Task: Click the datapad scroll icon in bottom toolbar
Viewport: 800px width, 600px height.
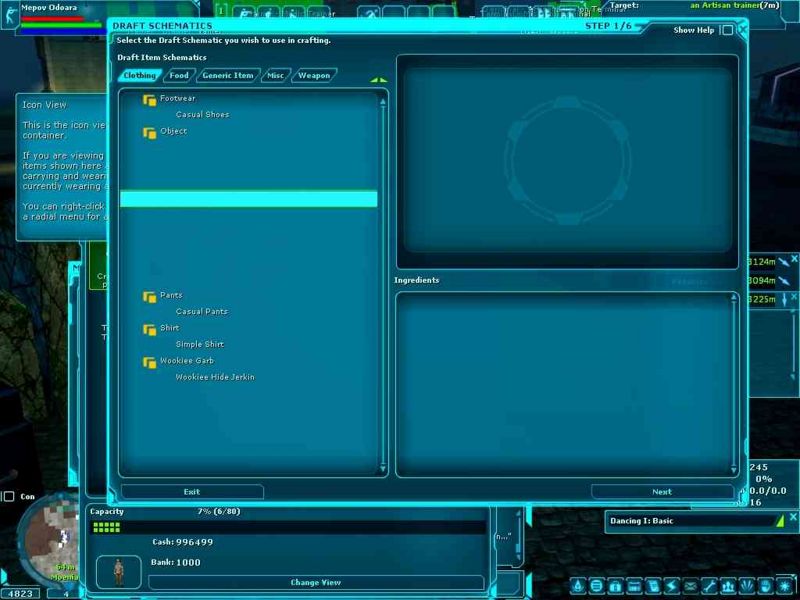Action: [652, 586]
